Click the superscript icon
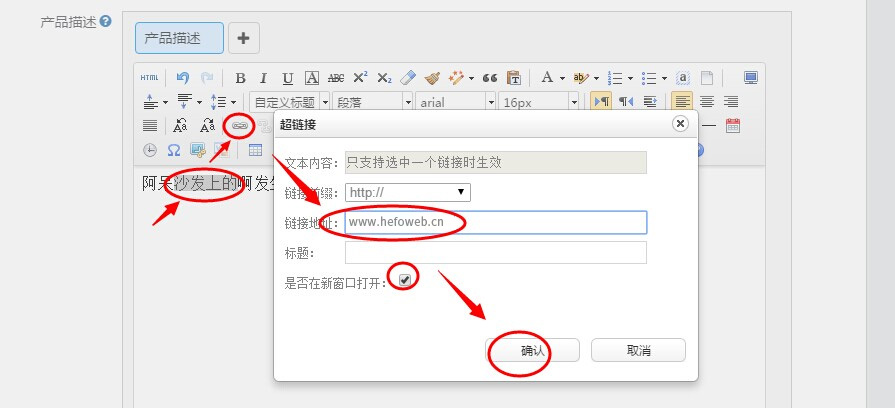 [x=360, y=78]
